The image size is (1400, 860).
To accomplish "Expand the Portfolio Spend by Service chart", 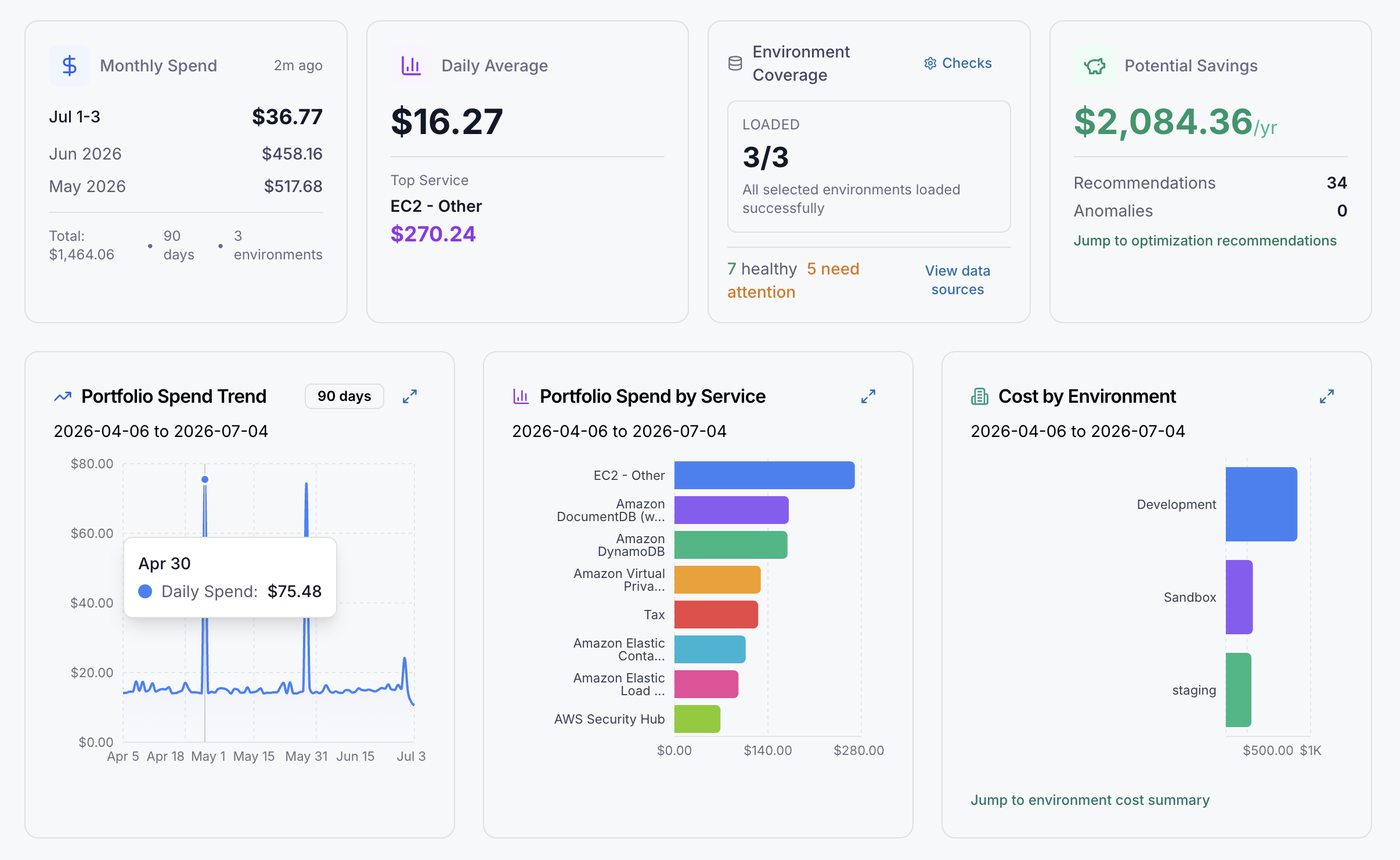I will click(868, 396).
